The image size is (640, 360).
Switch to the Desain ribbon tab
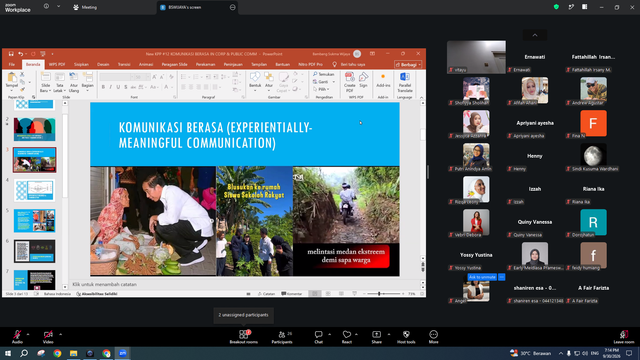click(103, 64)
